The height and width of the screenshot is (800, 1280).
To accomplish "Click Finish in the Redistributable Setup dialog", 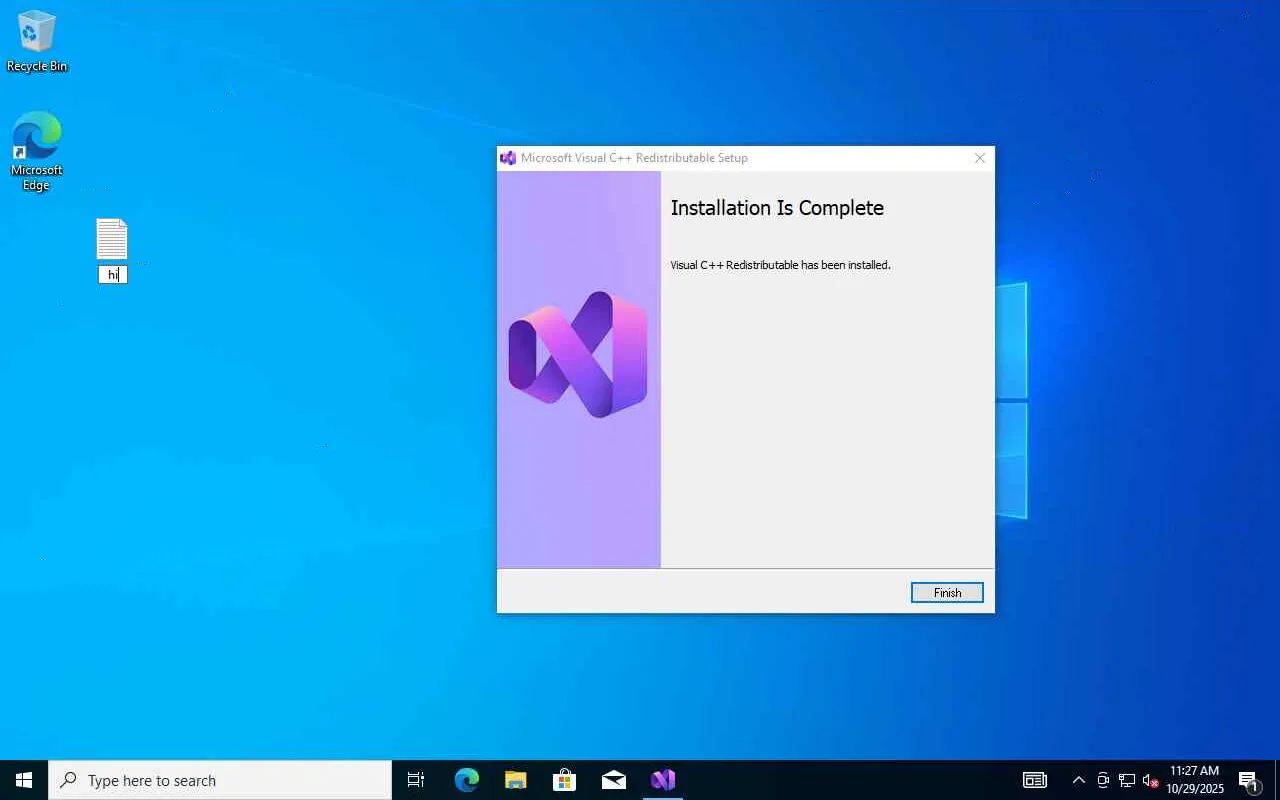I will click(947, 593).
